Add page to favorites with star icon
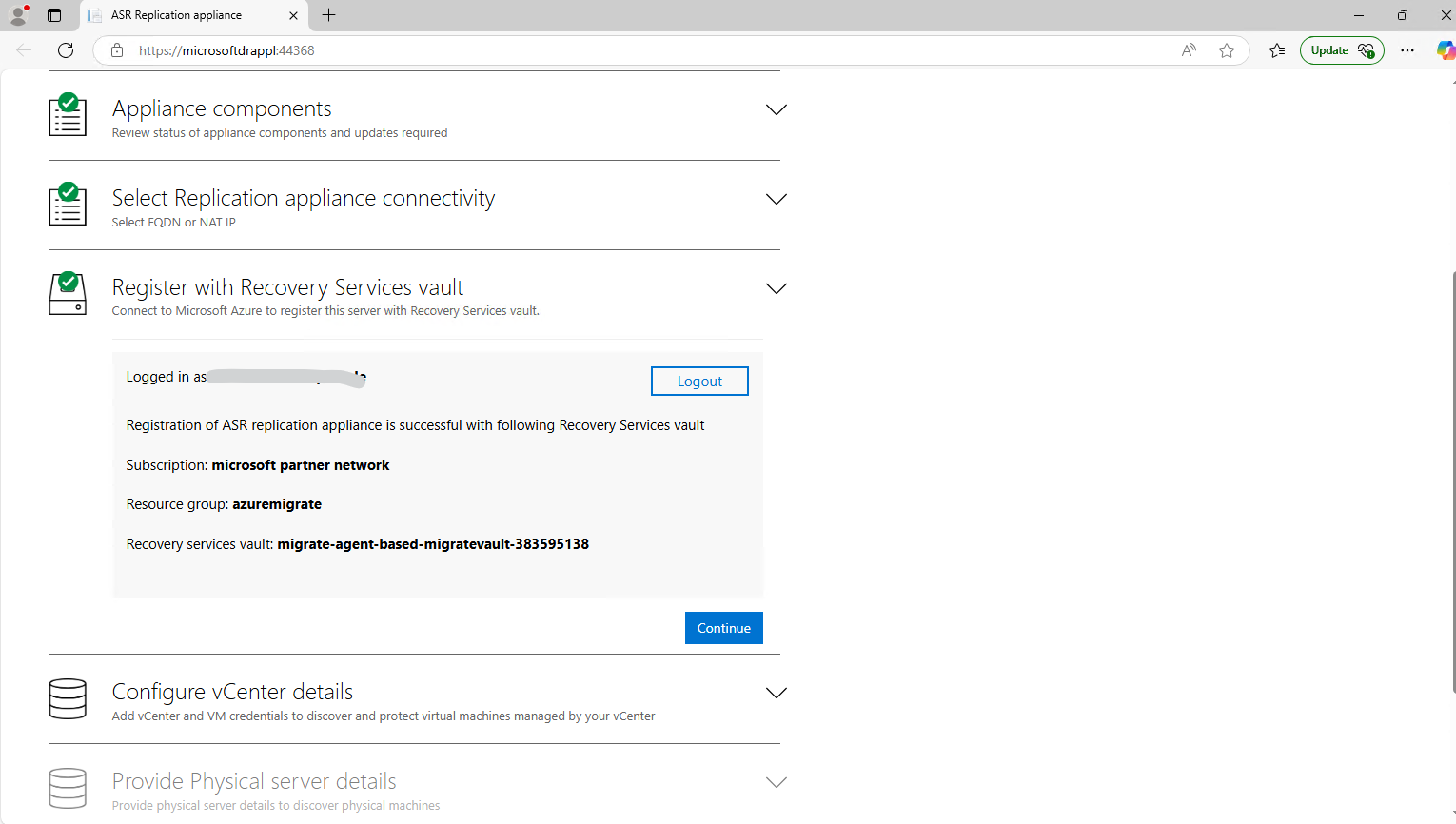Viewport: 1456px width, 824px height. pos(1227,50)
